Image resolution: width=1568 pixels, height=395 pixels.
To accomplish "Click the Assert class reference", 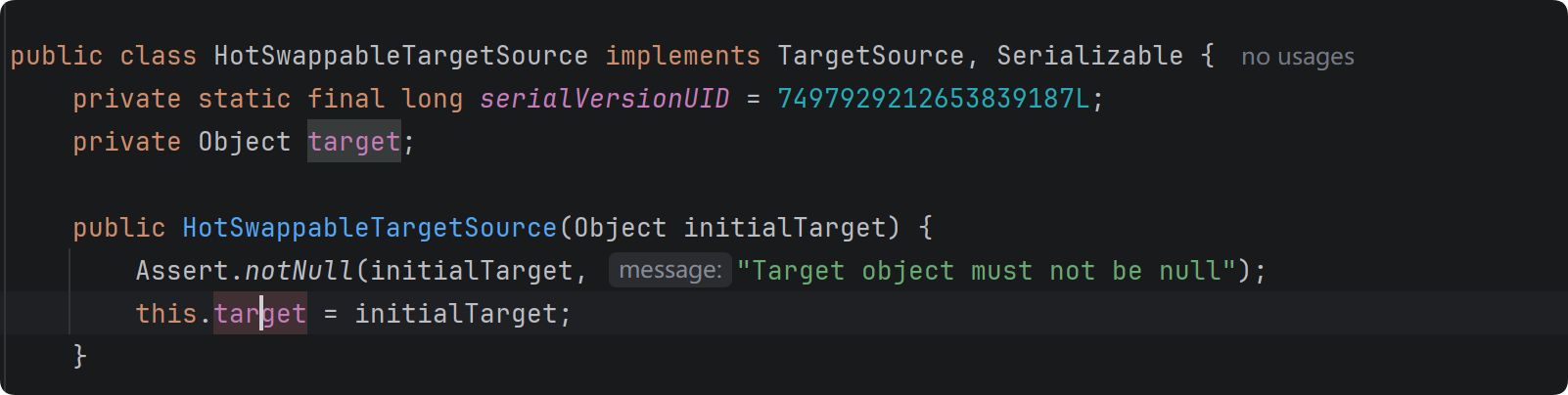I will 182,271.
